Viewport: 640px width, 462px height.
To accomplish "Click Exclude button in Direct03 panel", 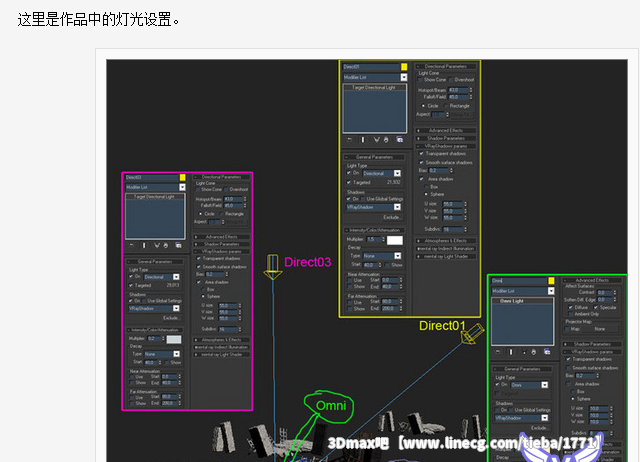I will pos(171,318).
